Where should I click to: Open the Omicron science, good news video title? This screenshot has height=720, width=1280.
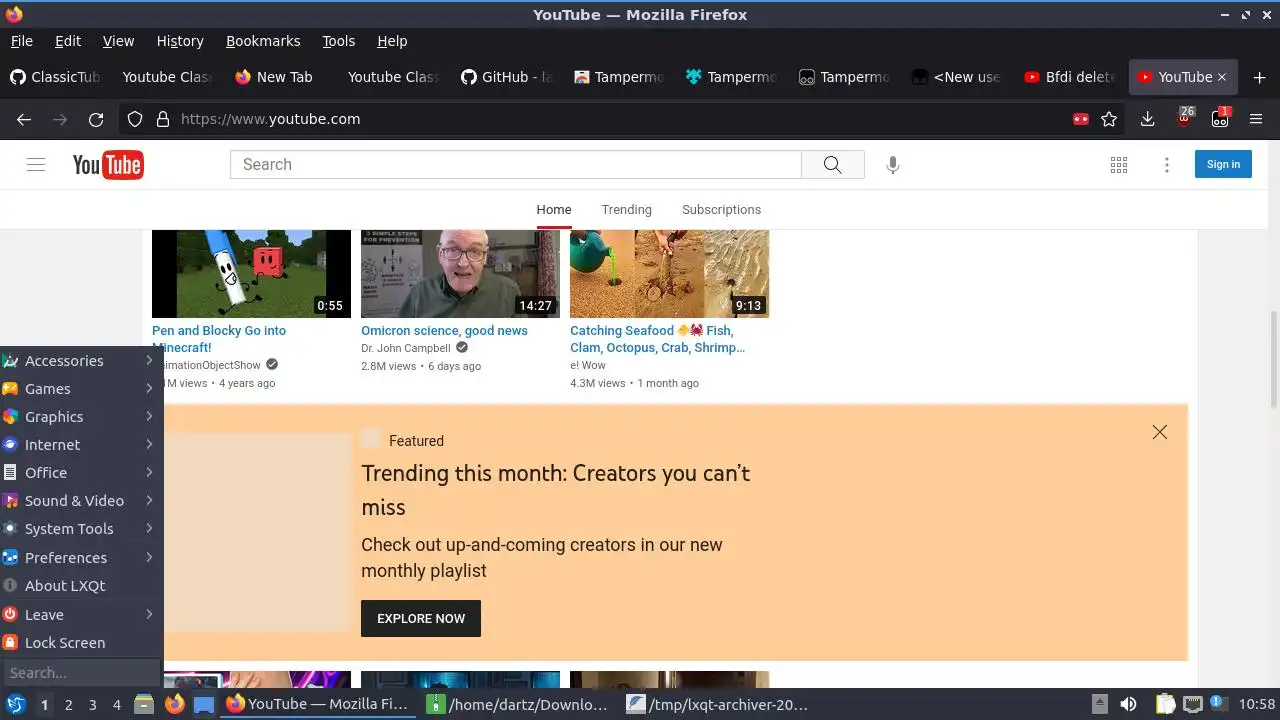click(444, 331)
